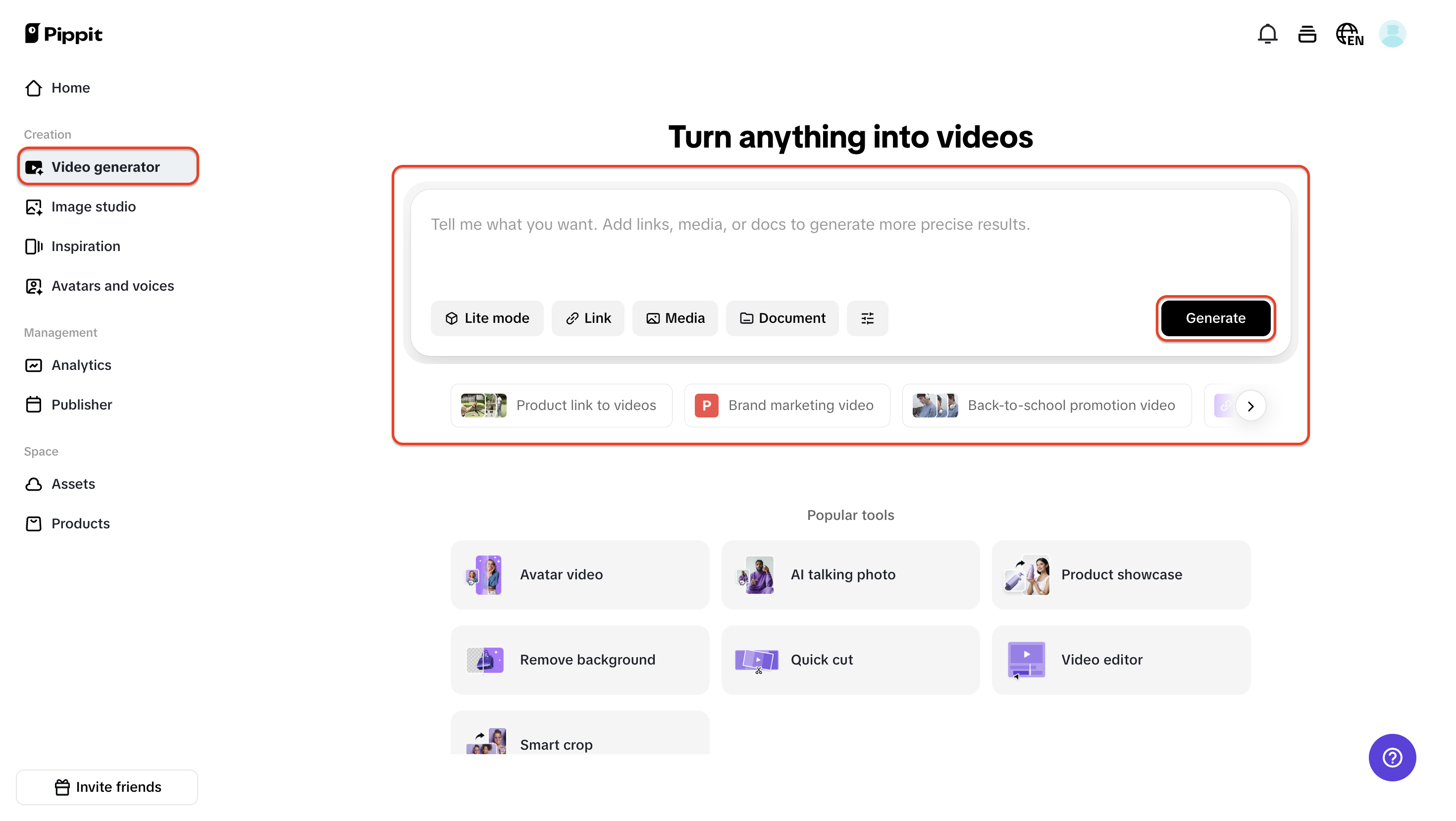Click the profile avatar in the top bar

[x=1392, y=34]
